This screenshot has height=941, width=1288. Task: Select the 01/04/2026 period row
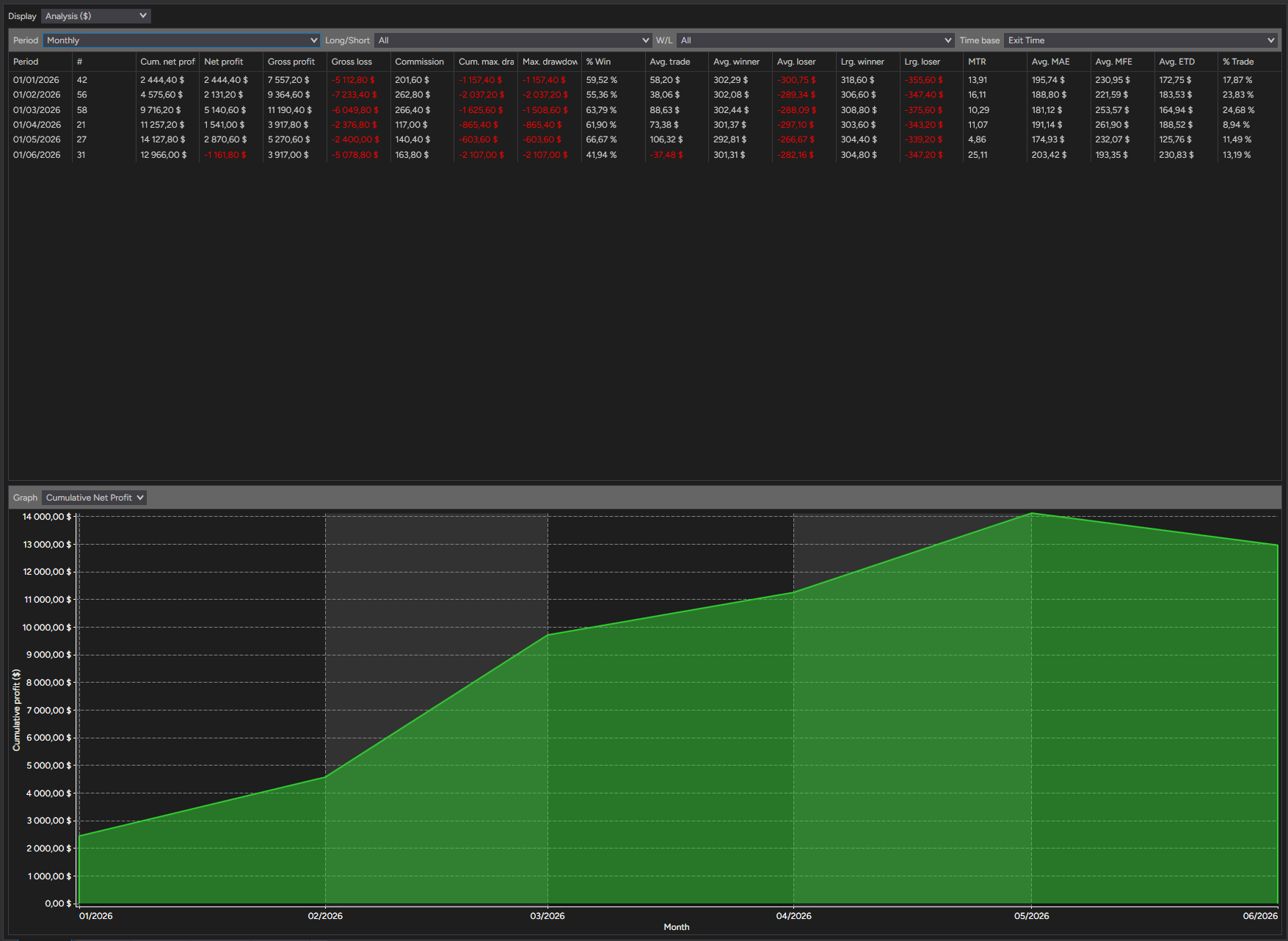644,125
